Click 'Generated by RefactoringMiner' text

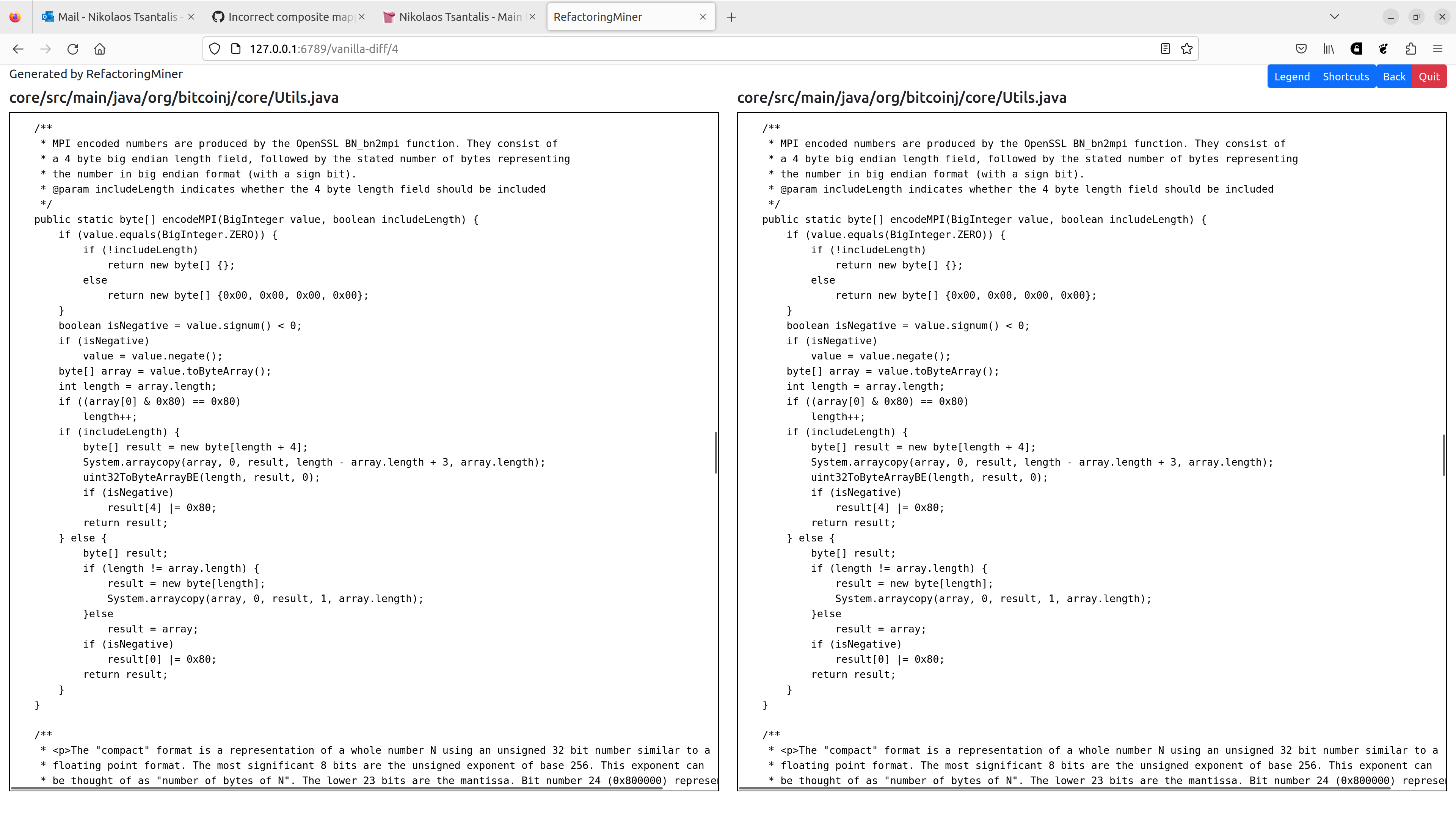click(x=96, y=74)
